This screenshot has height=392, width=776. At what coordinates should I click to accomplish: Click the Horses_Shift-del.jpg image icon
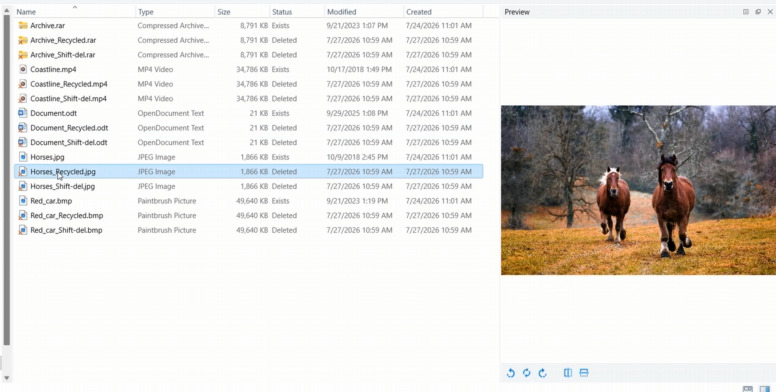pos(23,186)
